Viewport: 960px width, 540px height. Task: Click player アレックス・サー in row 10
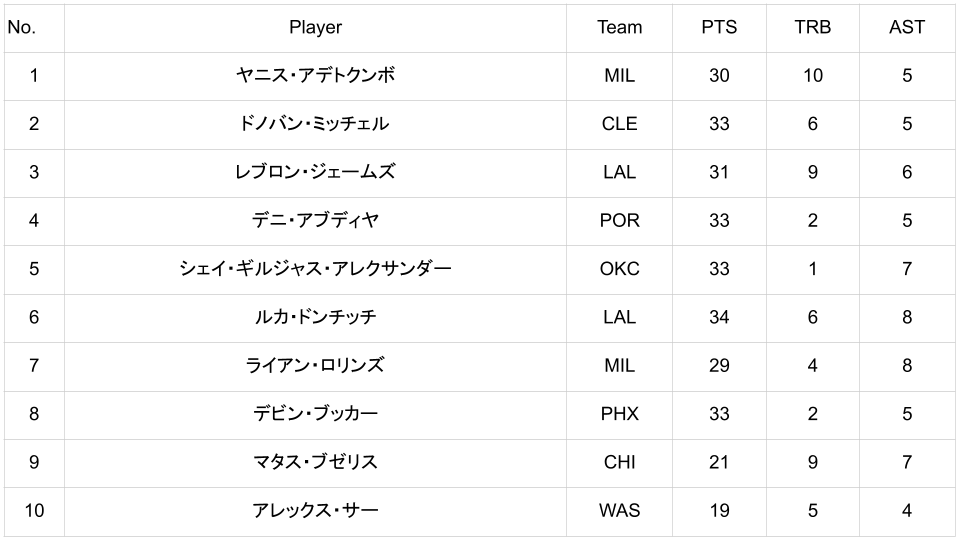click(315, 511)
